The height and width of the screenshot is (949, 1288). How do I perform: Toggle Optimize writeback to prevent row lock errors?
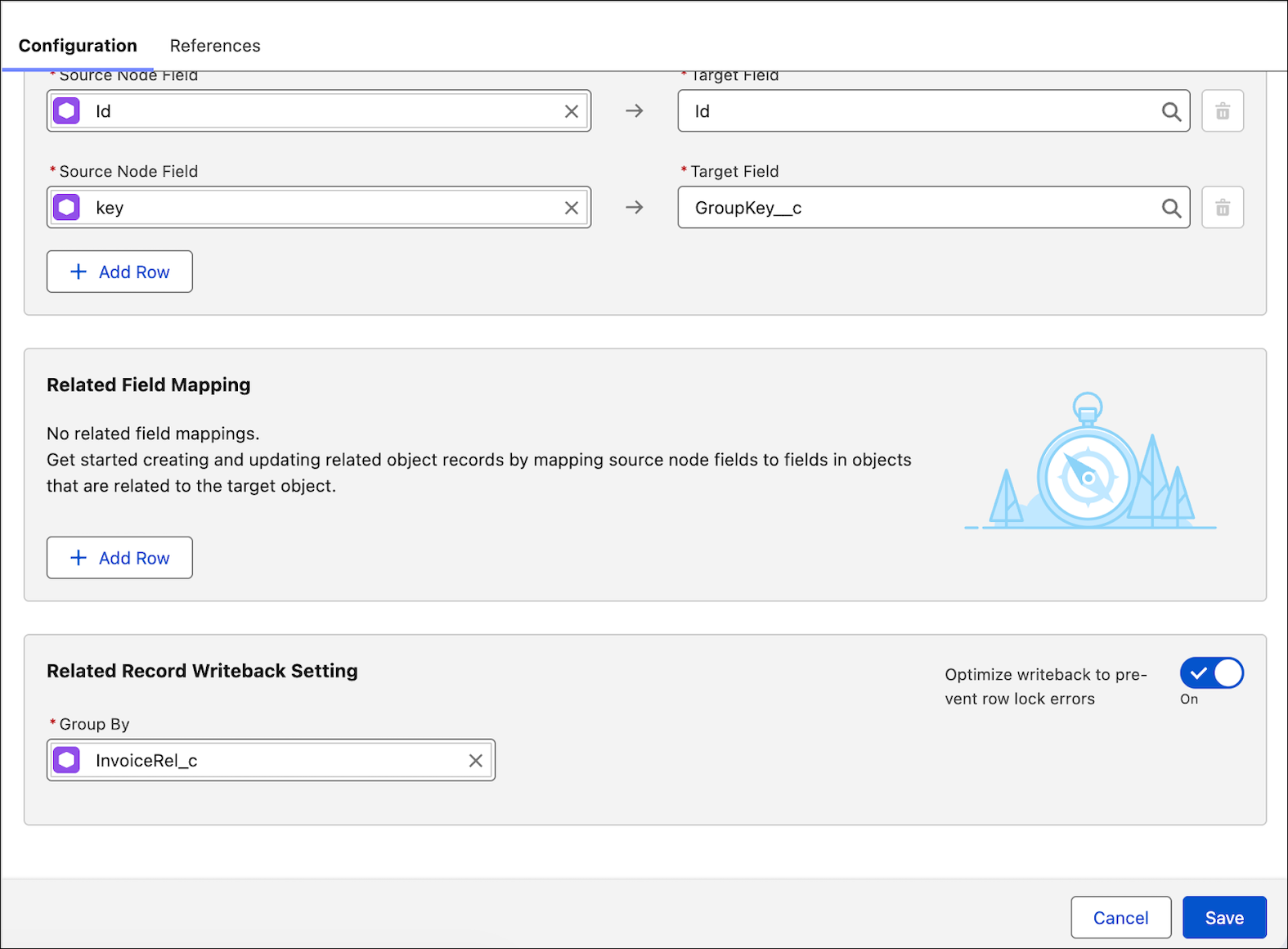pyautogui.click(x=1211, y=673)
